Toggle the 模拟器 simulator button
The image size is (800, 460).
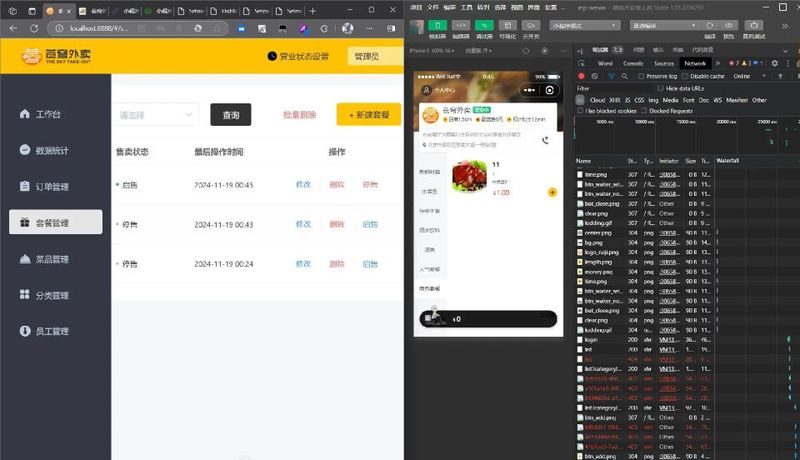pos(437,25)
